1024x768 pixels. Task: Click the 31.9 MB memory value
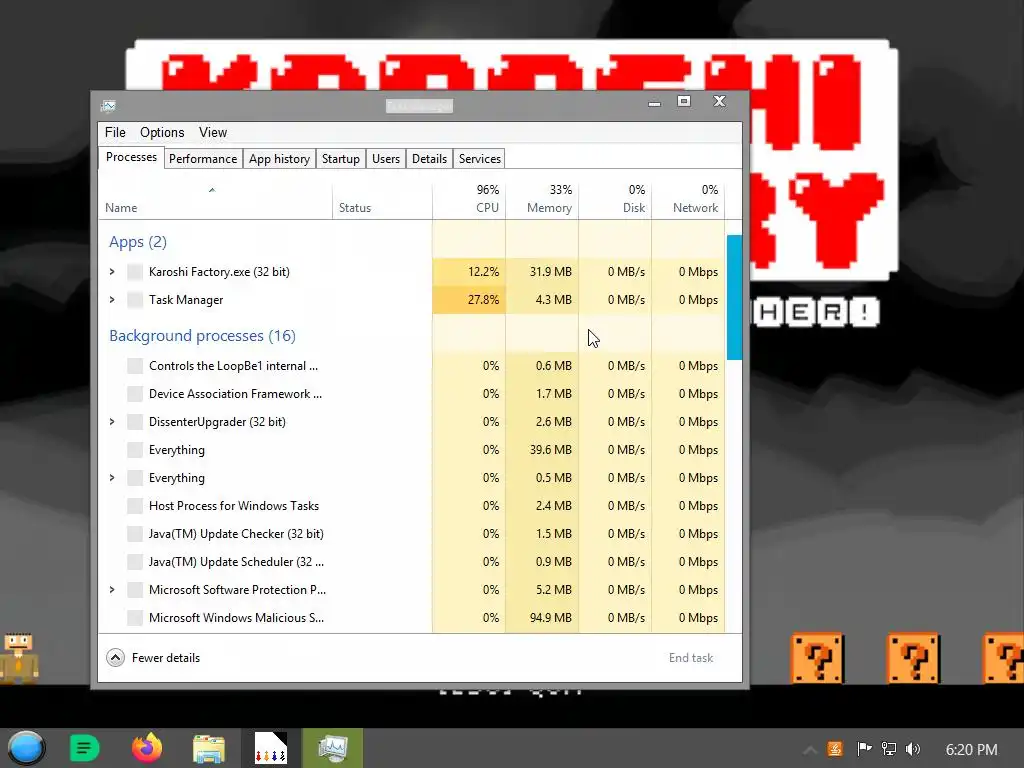point(551,272)
